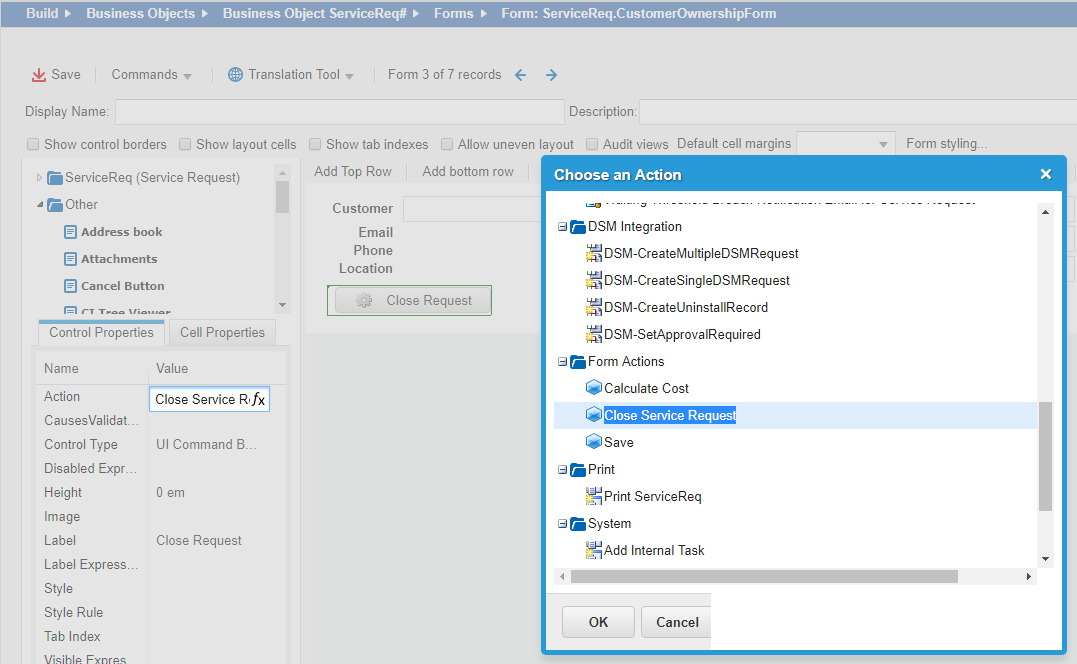The height and width of the screenshot is (664, 1077).
Task: Go to next form record arrow
Action: [x=551, y=75]
